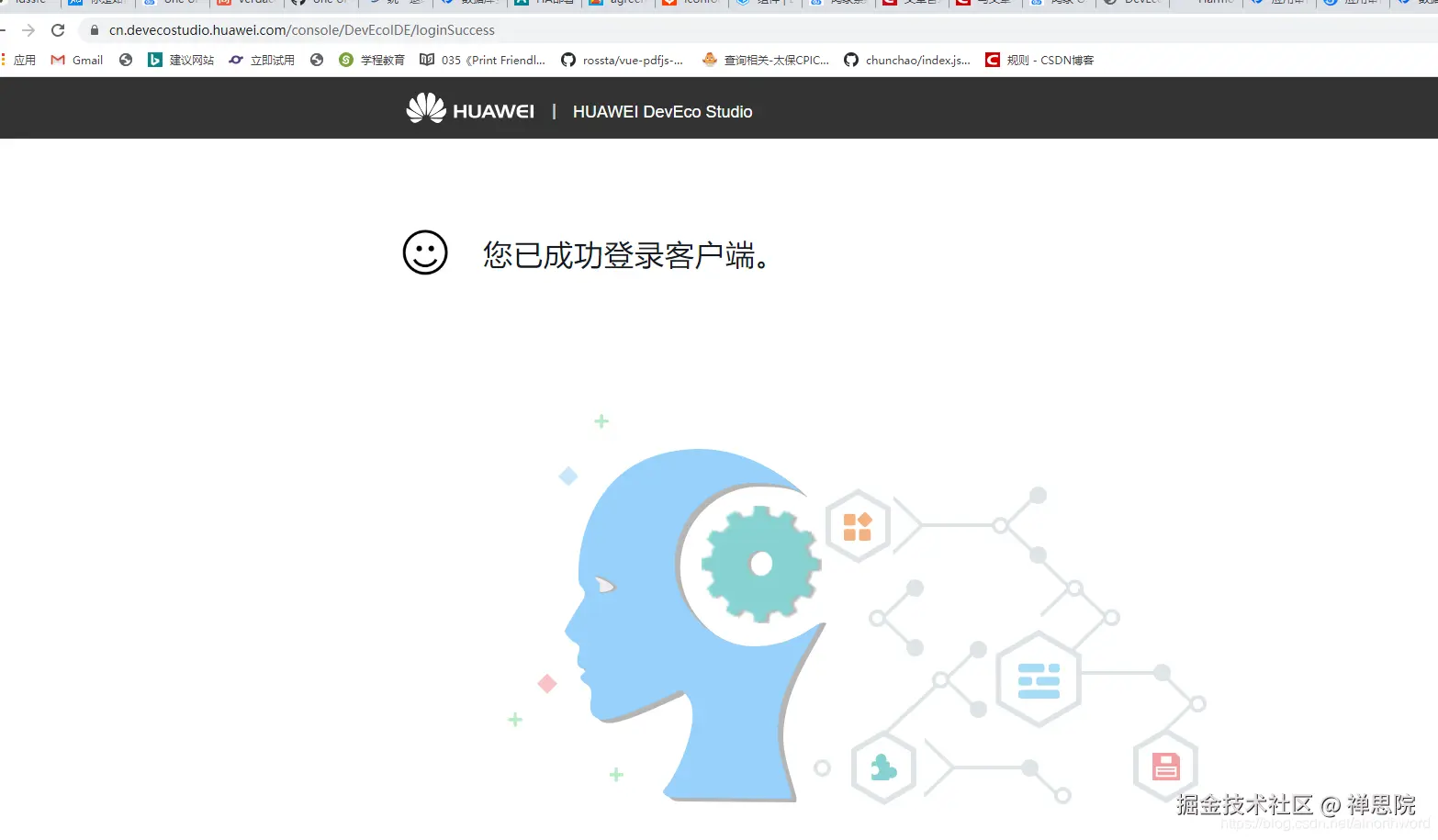Open the 规则 - CSDN博客 bookmark
The height and width of the screenshot is (840, 1438).
[x=1042, y=60]
